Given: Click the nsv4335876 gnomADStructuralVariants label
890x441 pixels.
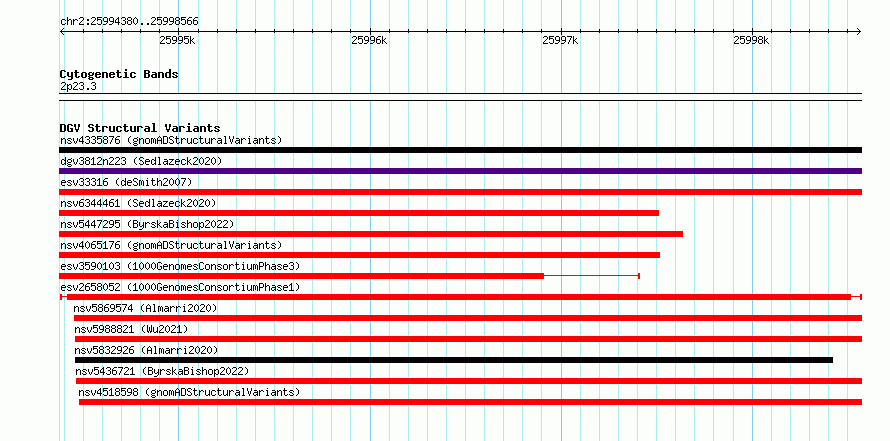Looking at the screenshot, I should pos(171,140).
